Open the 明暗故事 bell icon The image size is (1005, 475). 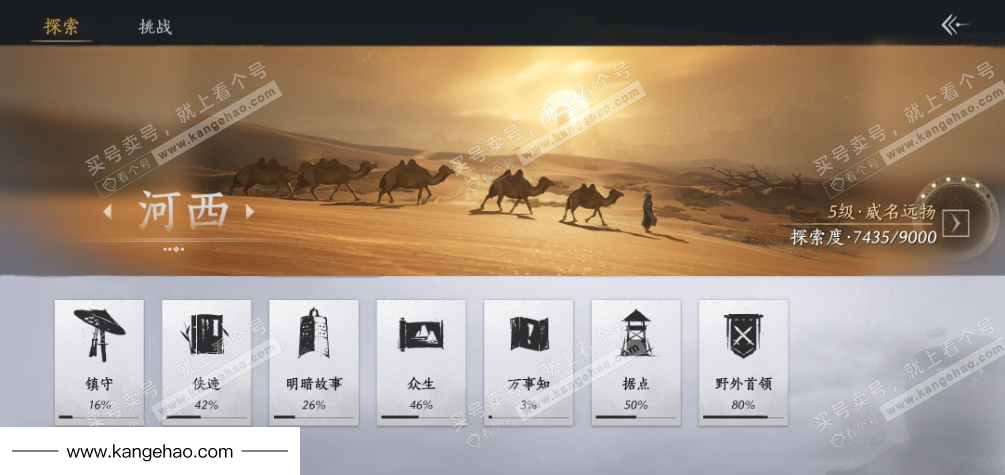(313, 333)
